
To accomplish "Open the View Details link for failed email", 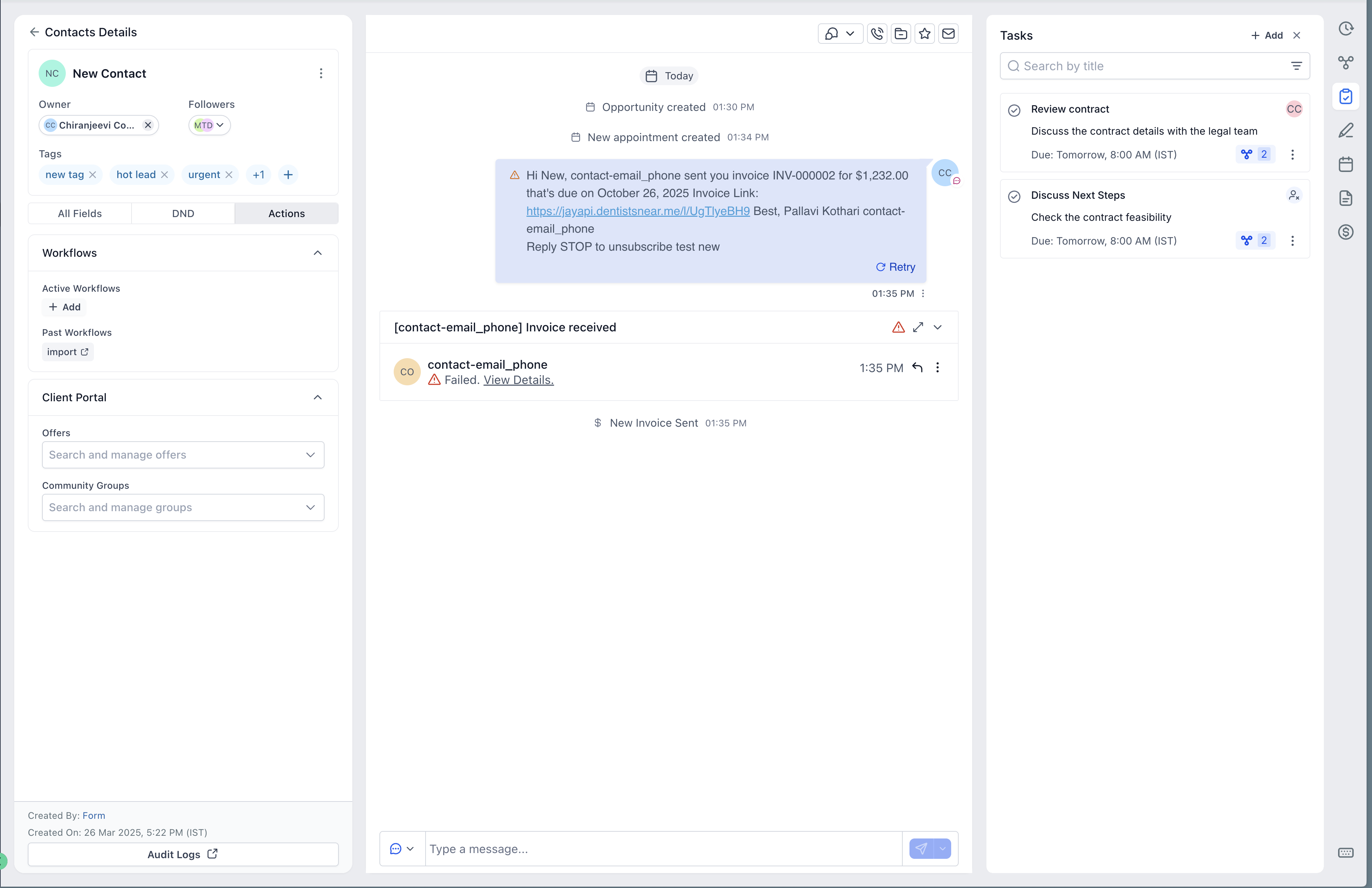I will coord(518,380).
